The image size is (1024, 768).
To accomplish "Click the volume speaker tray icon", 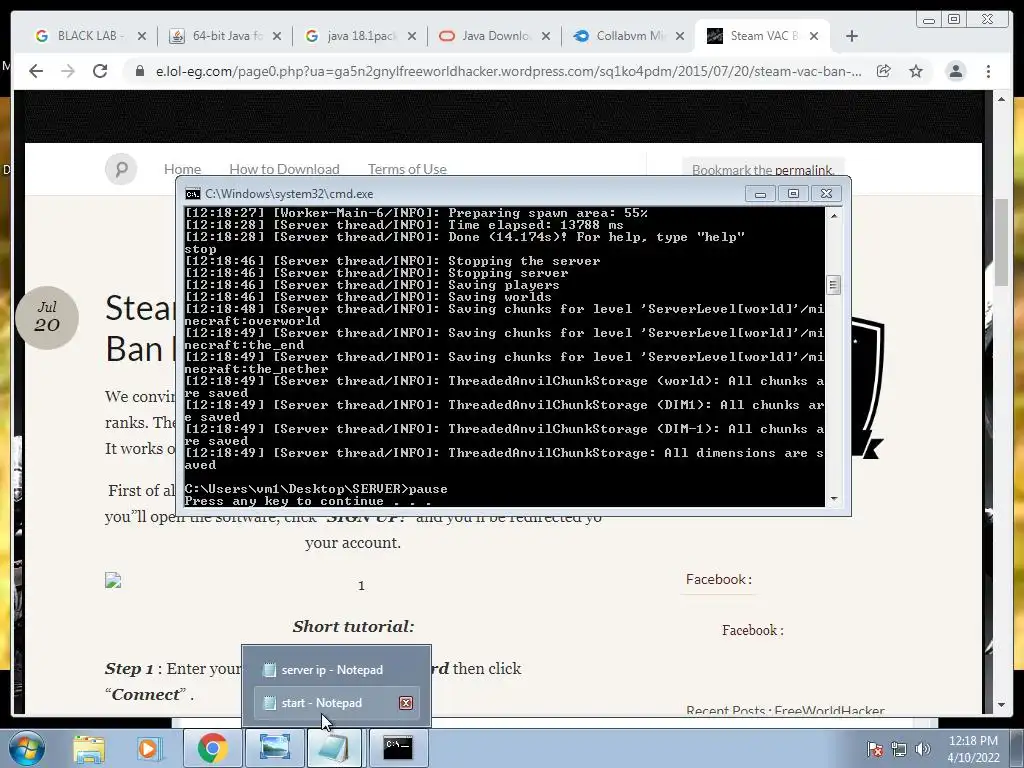I will click(x=923, y=749).
